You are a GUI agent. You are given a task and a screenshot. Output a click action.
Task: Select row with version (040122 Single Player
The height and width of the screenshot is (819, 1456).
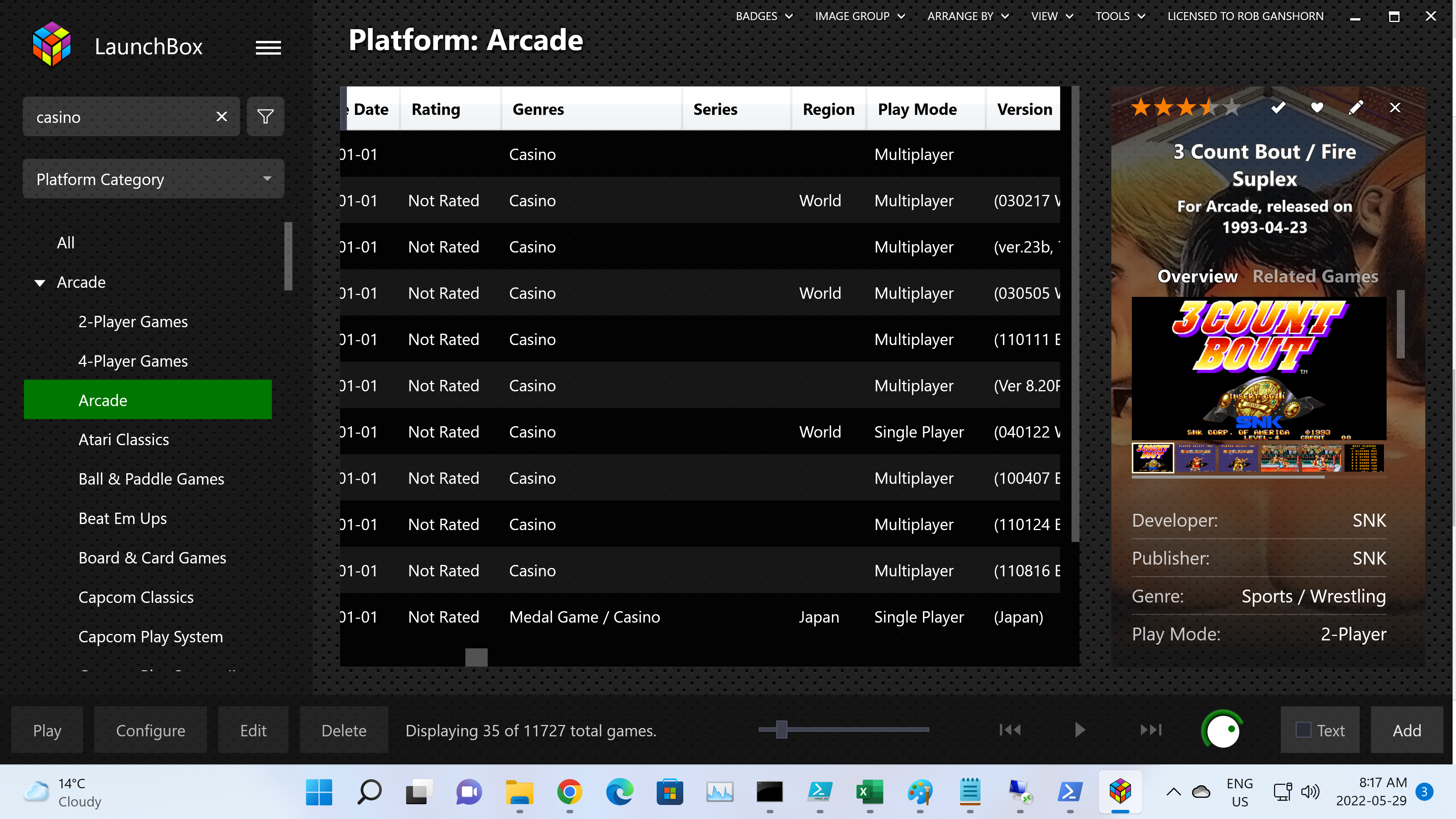click(x=700, y=432)
